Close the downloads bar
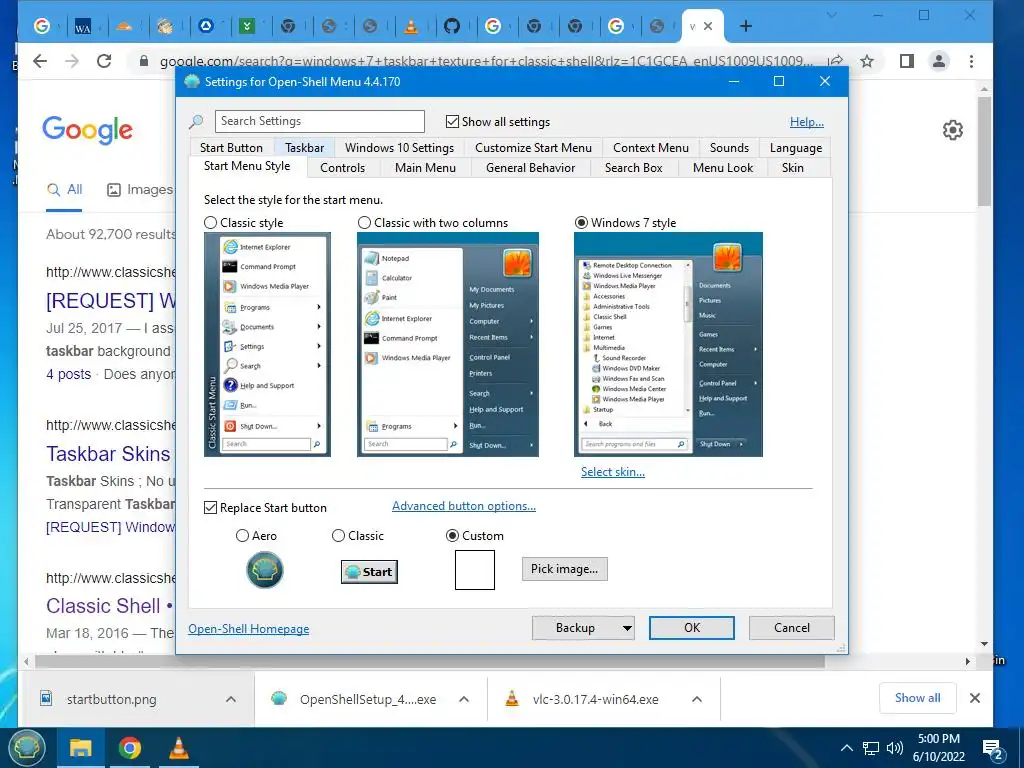 (975, 698)
